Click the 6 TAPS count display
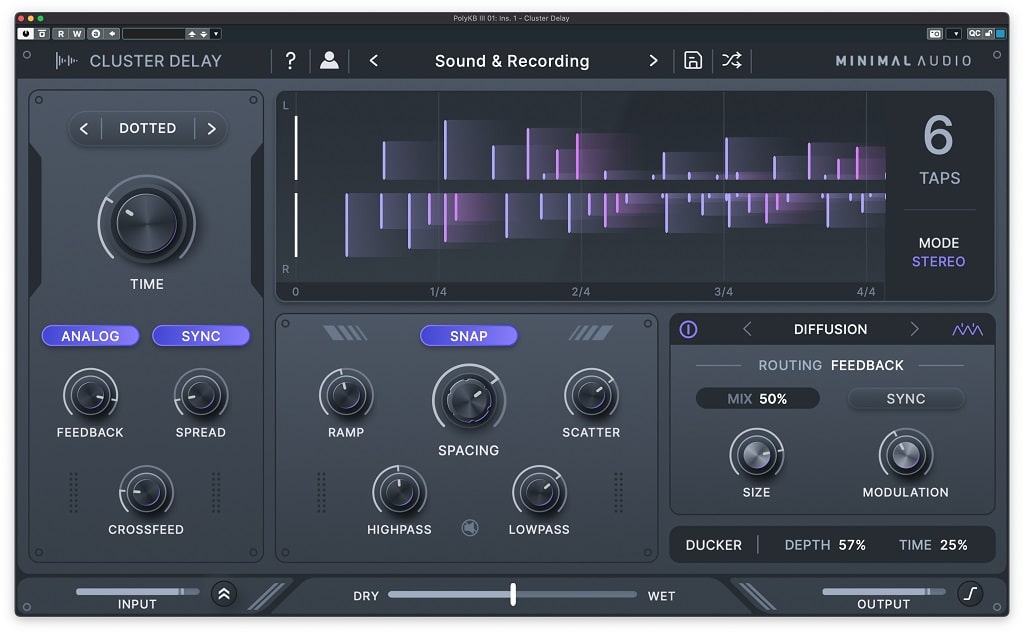 click(939, 149)
